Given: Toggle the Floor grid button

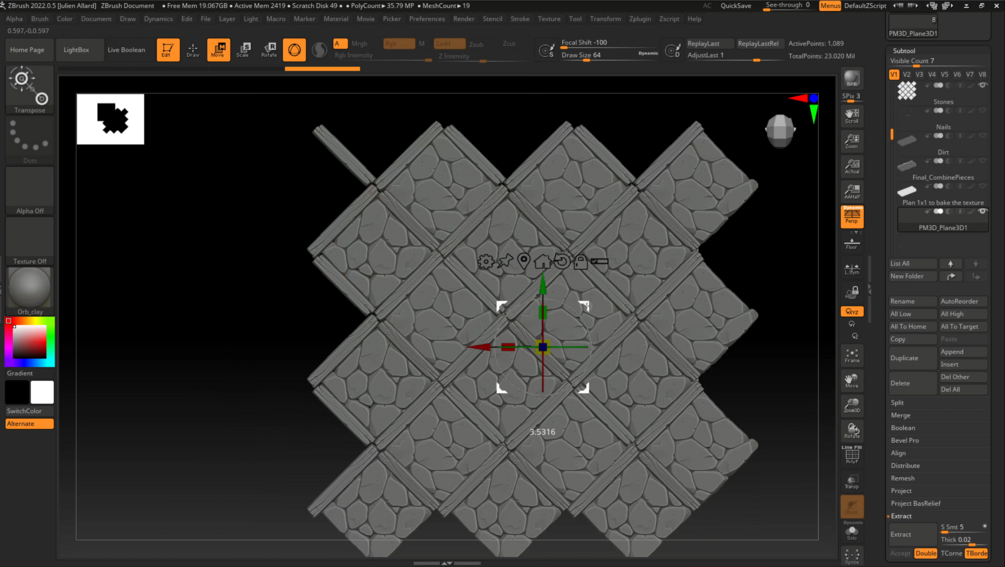Looking at the screenshot, I should [852, 243].
